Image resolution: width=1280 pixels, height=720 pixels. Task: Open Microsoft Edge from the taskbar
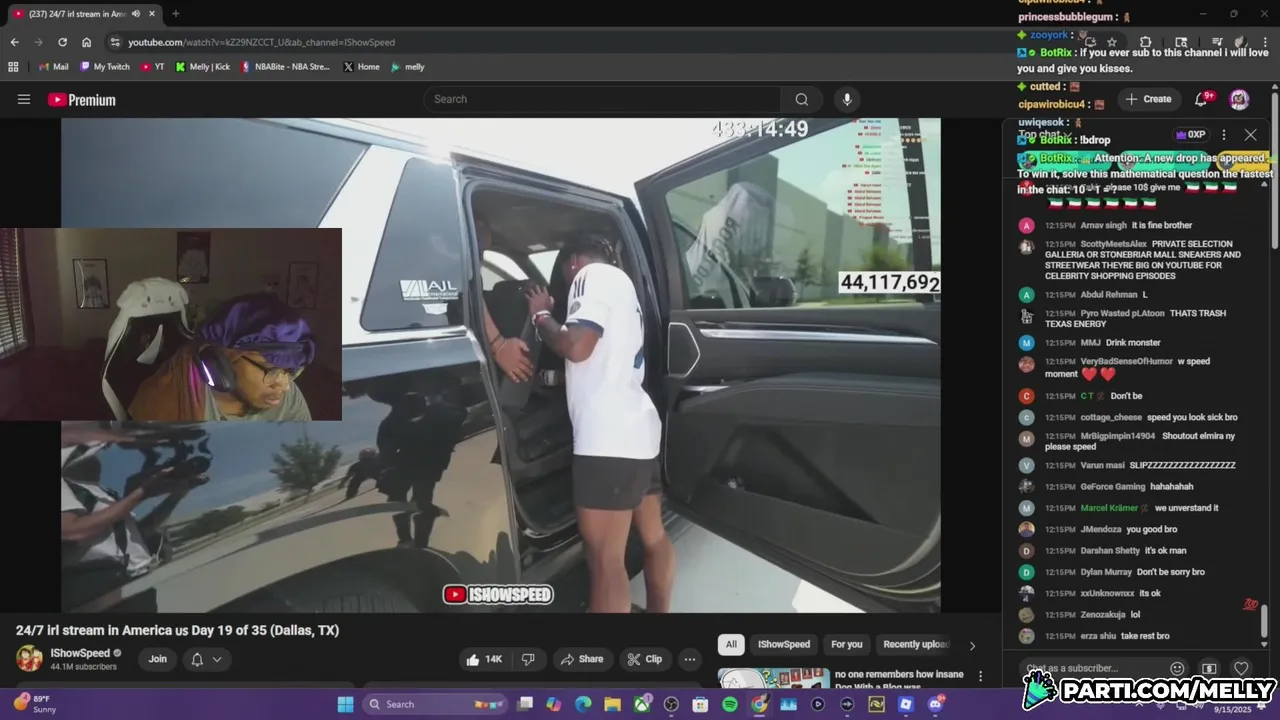pyautogui.click(x=583, y=704)
